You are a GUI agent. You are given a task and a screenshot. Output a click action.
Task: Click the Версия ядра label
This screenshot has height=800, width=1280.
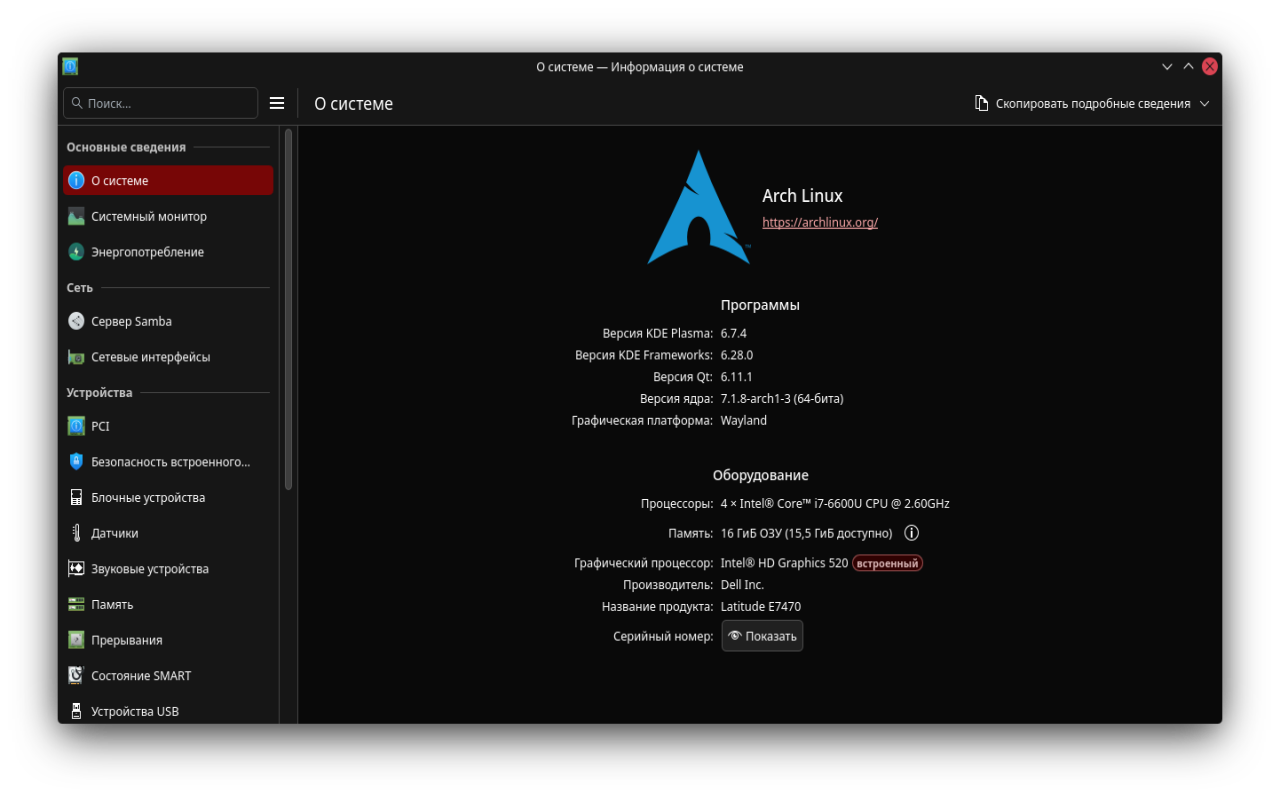tap(676, 399)
